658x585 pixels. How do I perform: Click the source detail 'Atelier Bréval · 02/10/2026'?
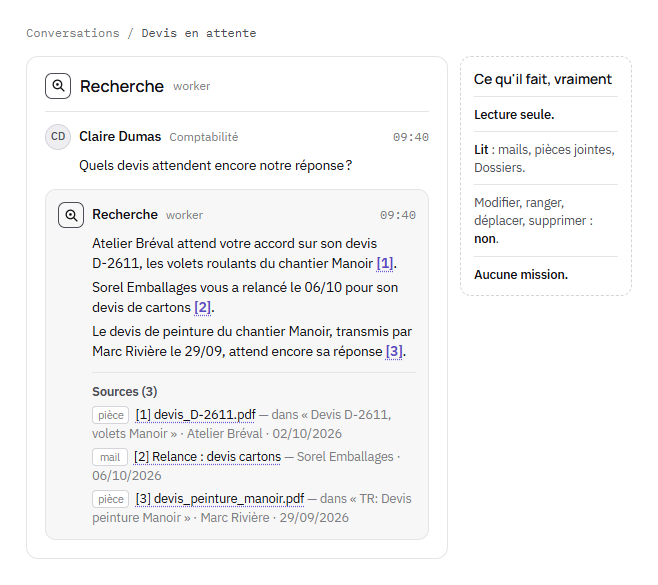pyautogui.click(x=264, y=434)
